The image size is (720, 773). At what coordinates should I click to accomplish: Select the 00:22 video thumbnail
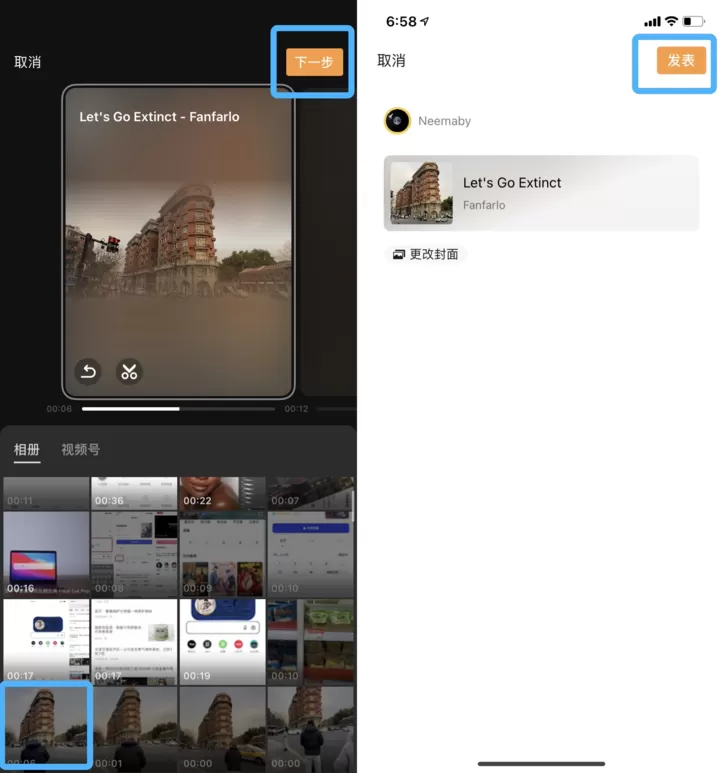point(222,493)
